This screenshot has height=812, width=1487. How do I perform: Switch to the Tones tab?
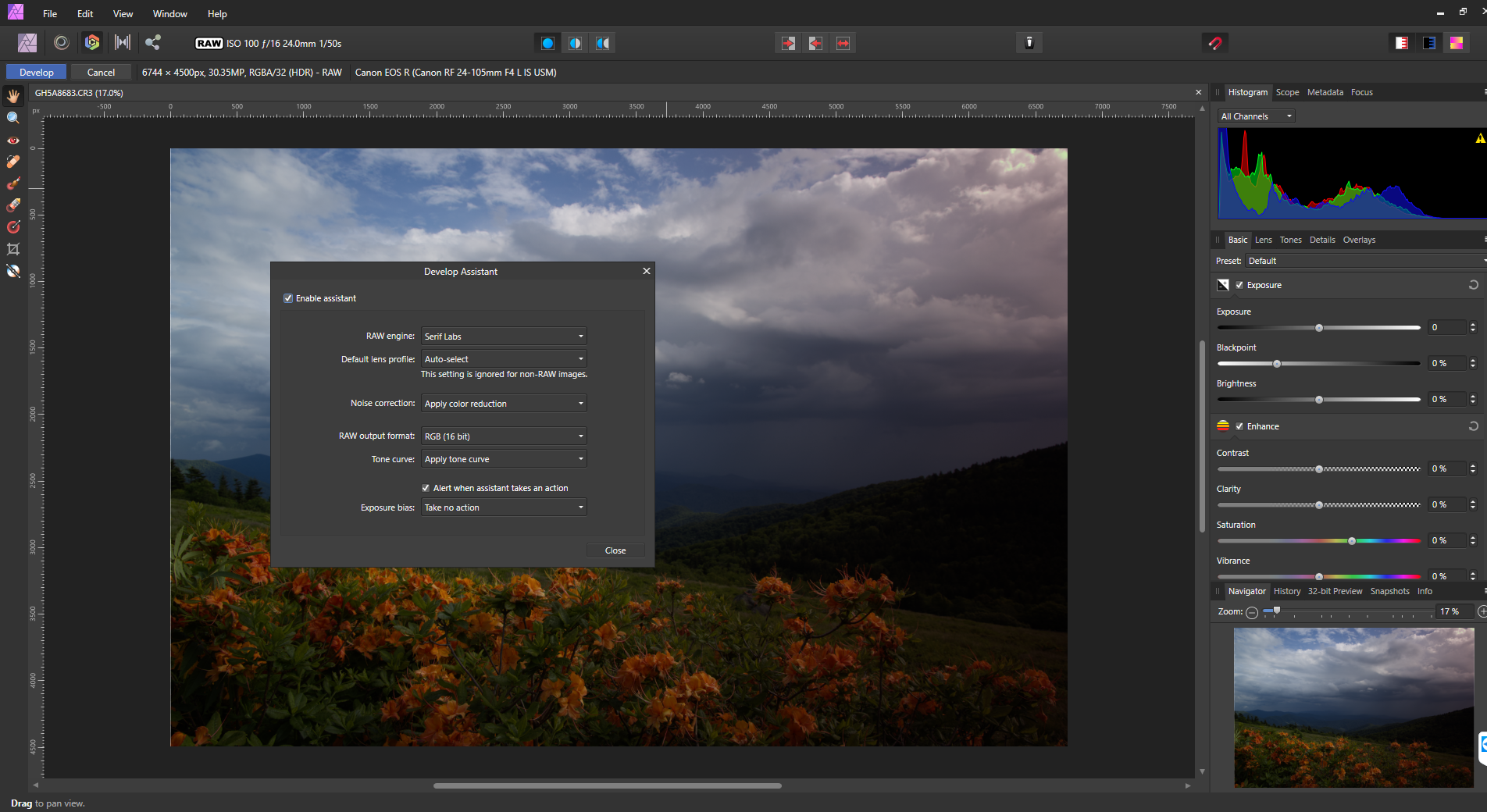point(1290,240)
